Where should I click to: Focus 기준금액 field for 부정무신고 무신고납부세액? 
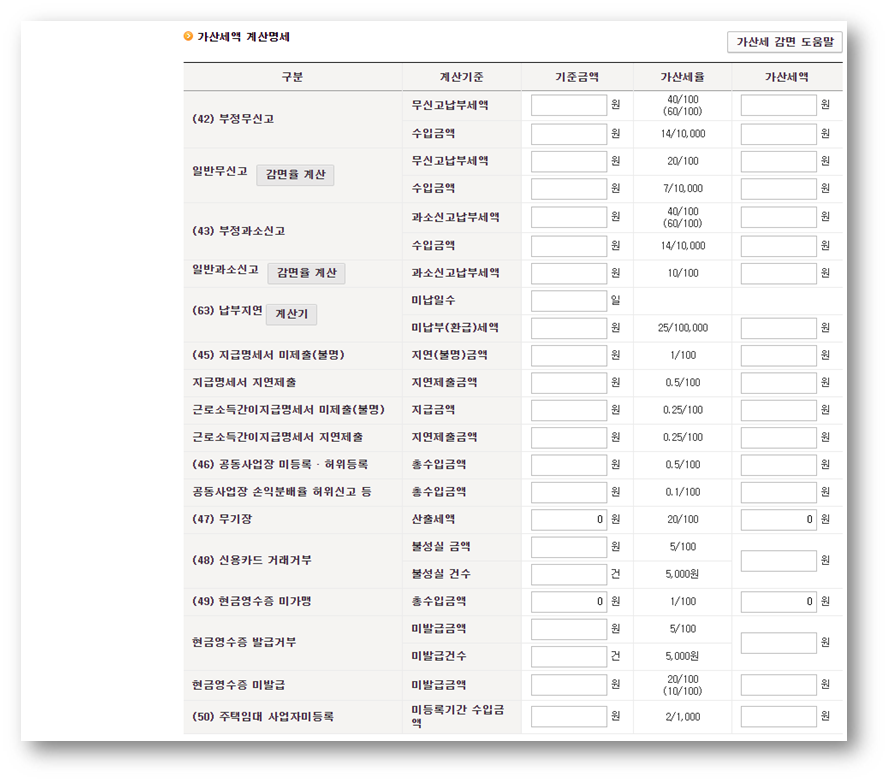click(x=569, y=105)
